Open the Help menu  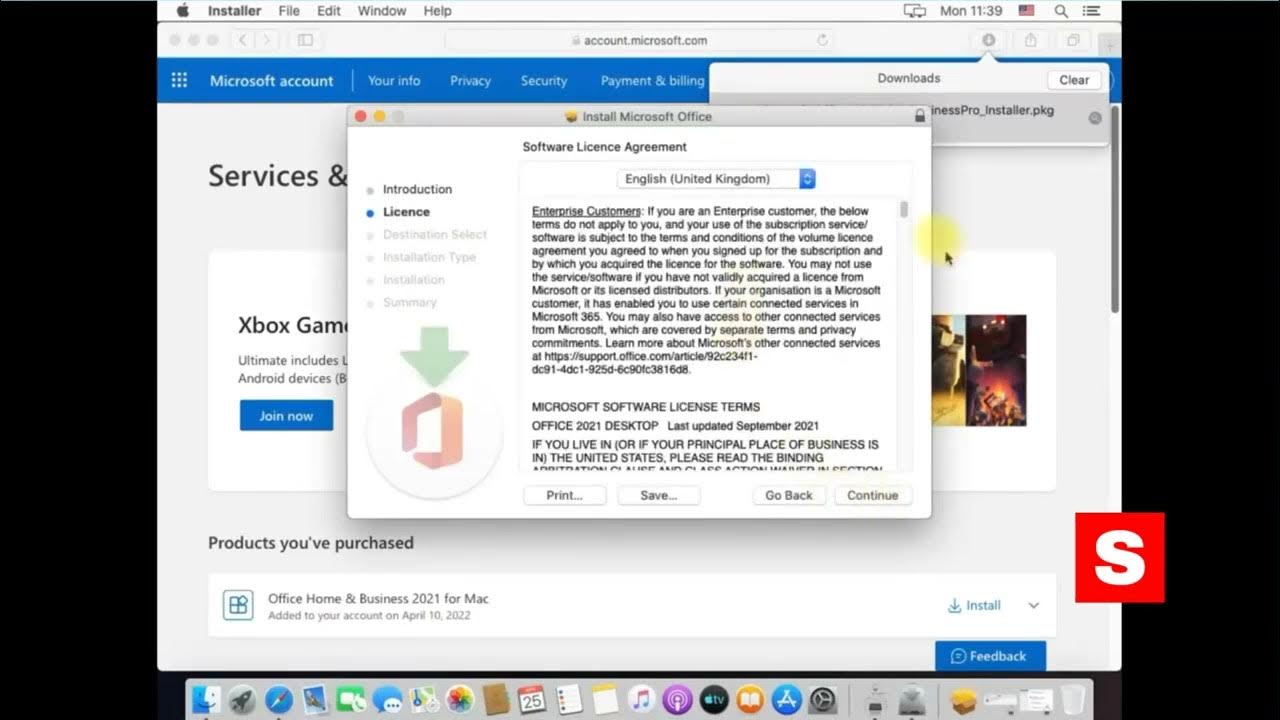pos(438,11)
